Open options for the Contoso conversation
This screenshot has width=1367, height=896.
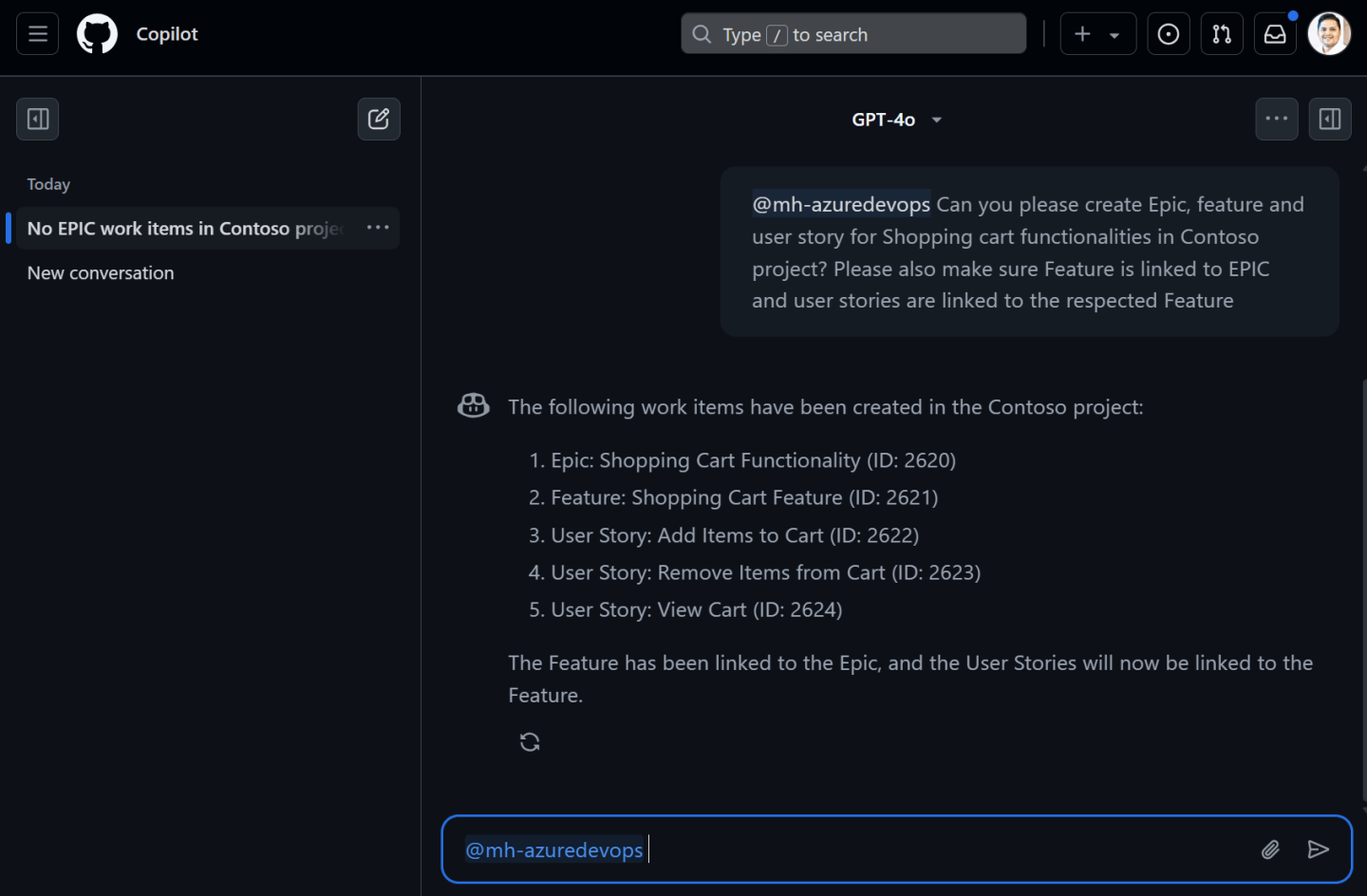(378, 228)
